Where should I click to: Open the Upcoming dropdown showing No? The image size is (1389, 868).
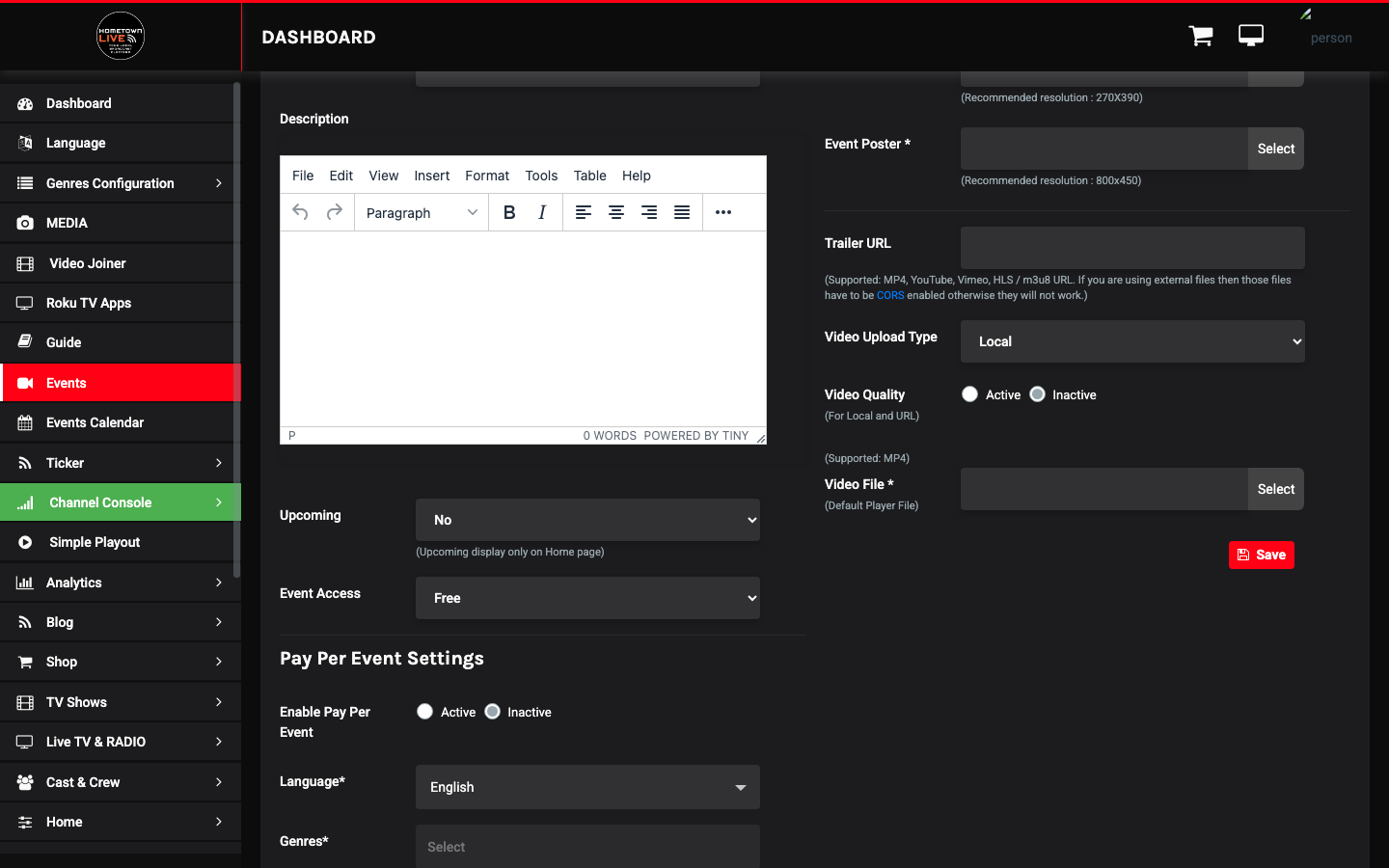[x=587, y=520]
